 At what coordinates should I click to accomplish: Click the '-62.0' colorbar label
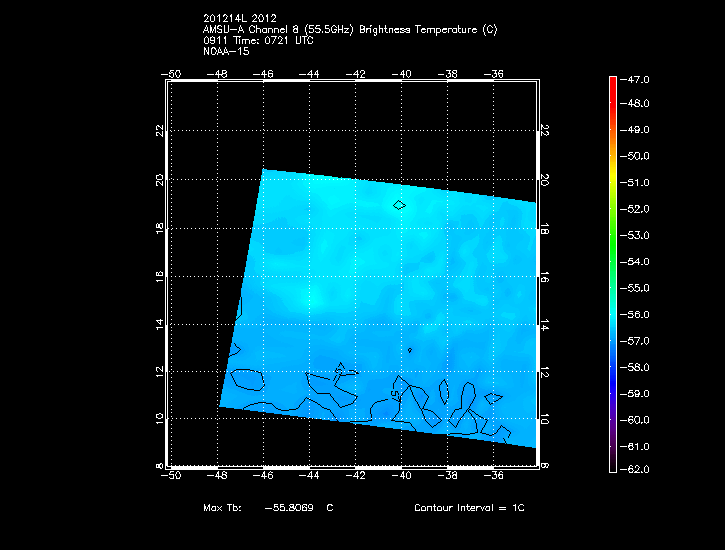(634, 469)
